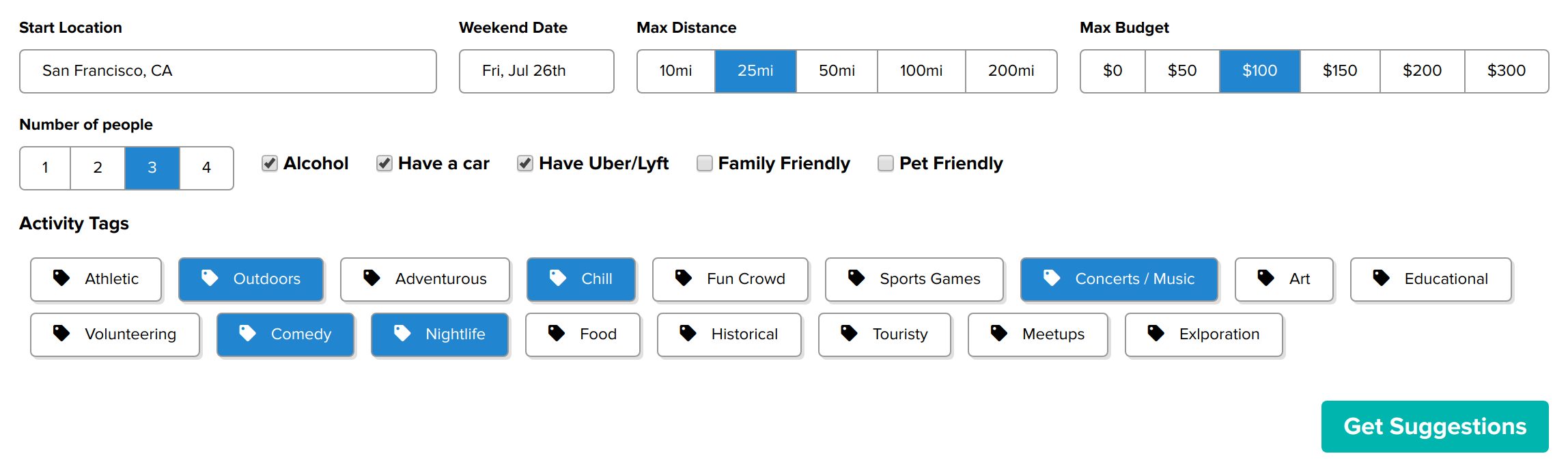Open the Weekend Date picker

[x=537, y=71]
